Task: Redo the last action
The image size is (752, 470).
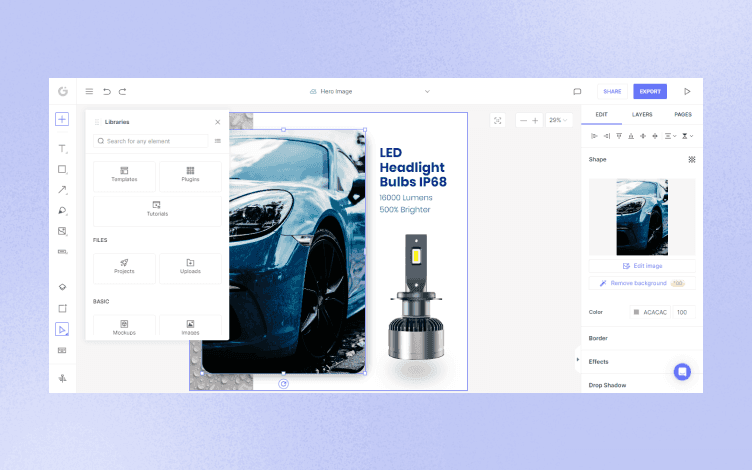Action: tap(123, 91)
